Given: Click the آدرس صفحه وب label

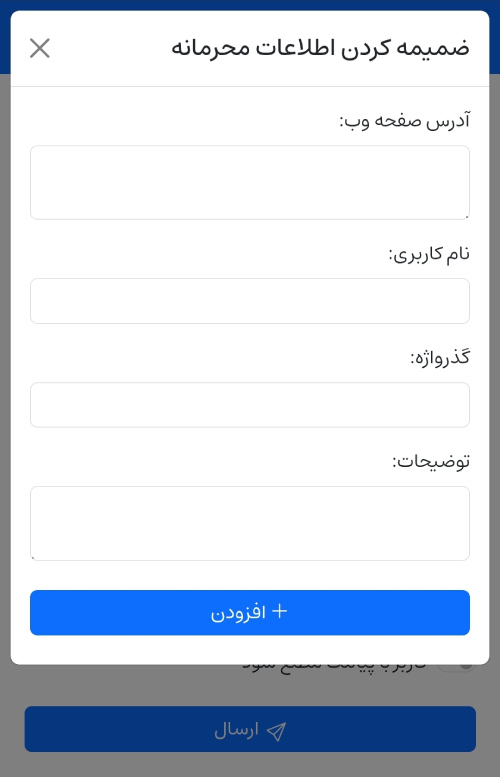Looking at the screenshot, I should pos(404,121).
